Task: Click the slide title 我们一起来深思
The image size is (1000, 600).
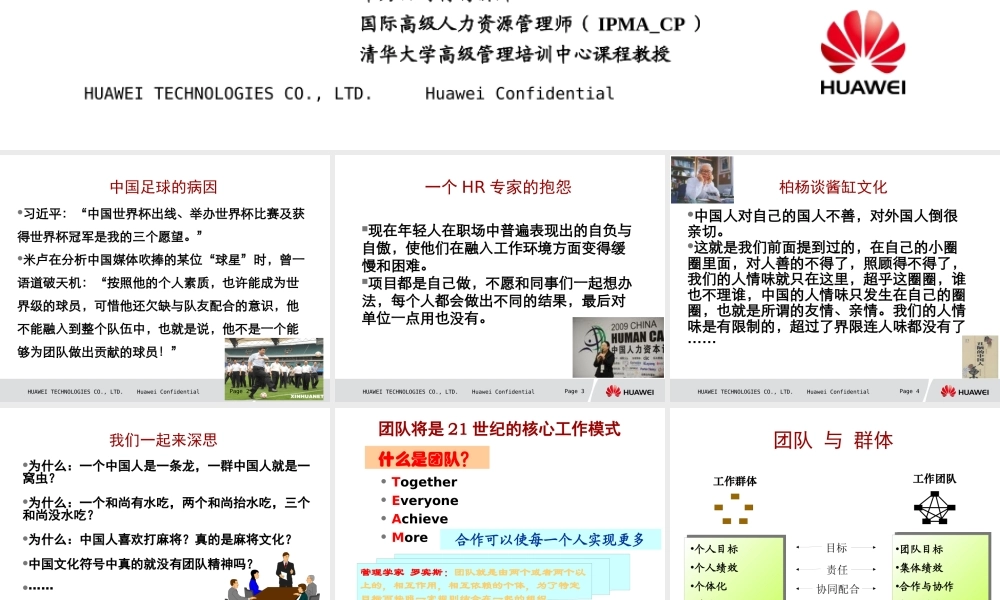Action: pyautogui.click(x=163, y=440)
